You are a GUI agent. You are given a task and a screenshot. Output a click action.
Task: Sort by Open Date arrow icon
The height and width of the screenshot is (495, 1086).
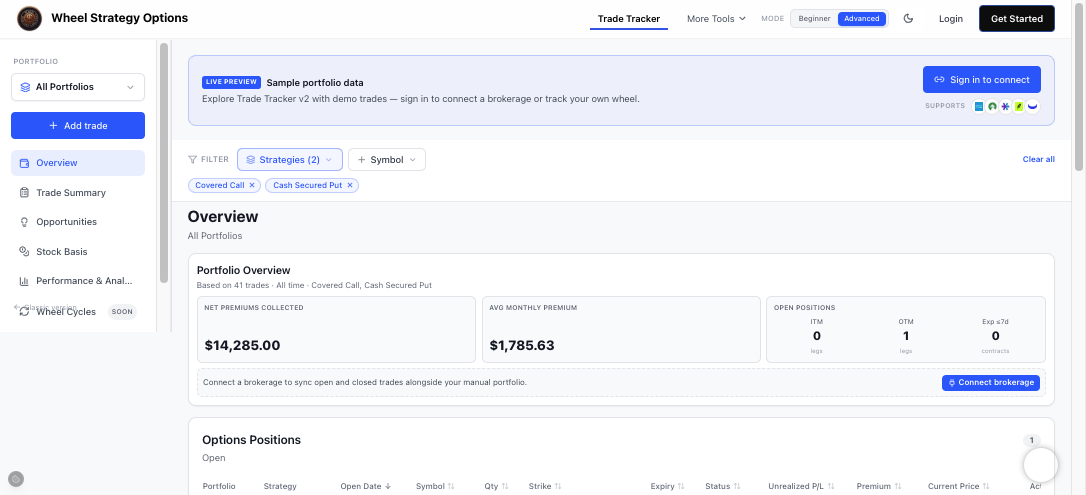click(388, 487)
